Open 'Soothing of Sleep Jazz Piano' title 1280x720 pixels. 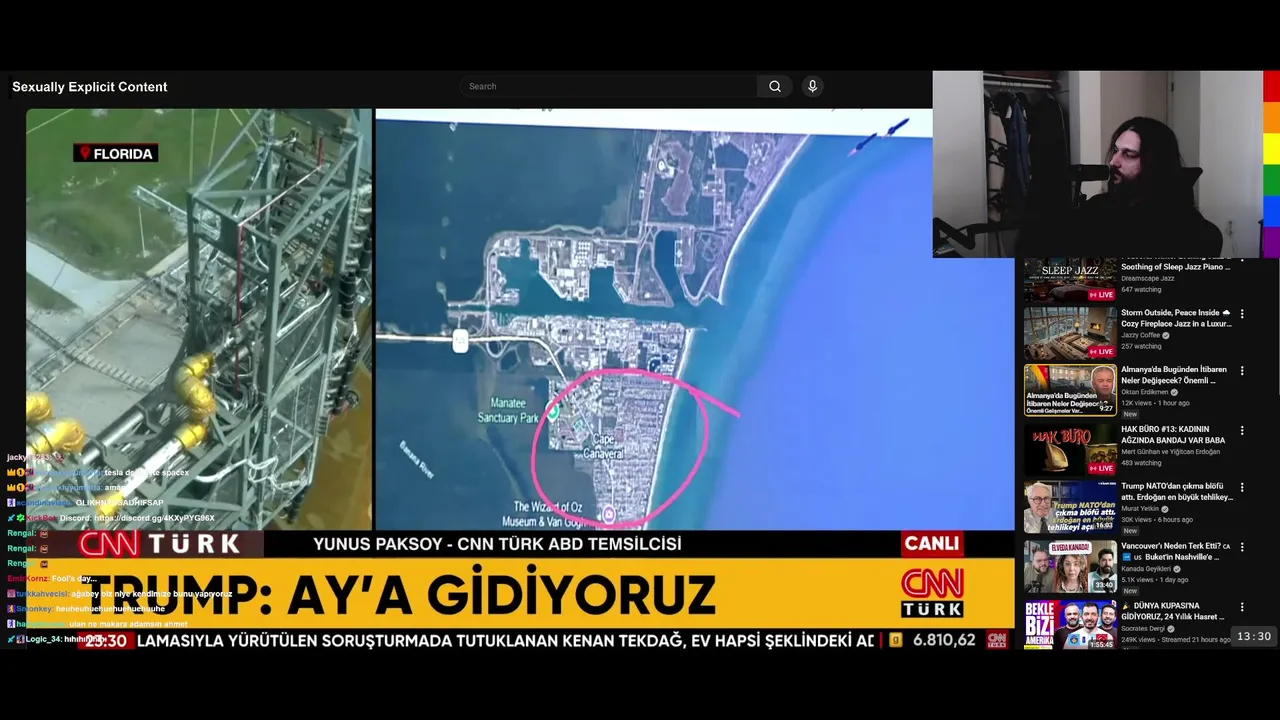click(x=1175, y=267)
